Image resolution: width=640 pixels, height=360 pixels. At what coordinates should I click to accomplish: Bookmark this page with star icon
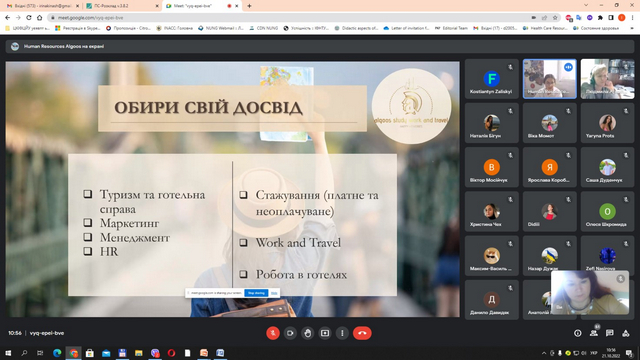pos(555,18)
